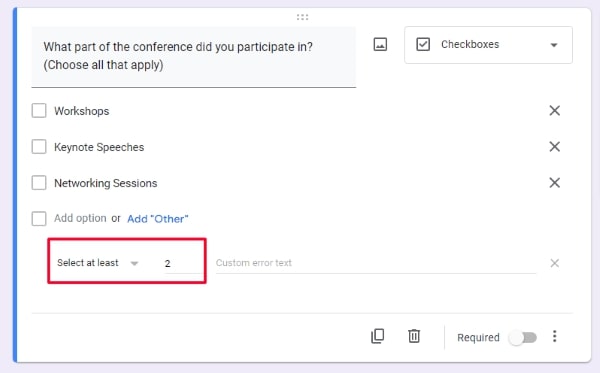The image size is (600, 373).
Task: Remove the response validation rule
Action: click(554, 263)
